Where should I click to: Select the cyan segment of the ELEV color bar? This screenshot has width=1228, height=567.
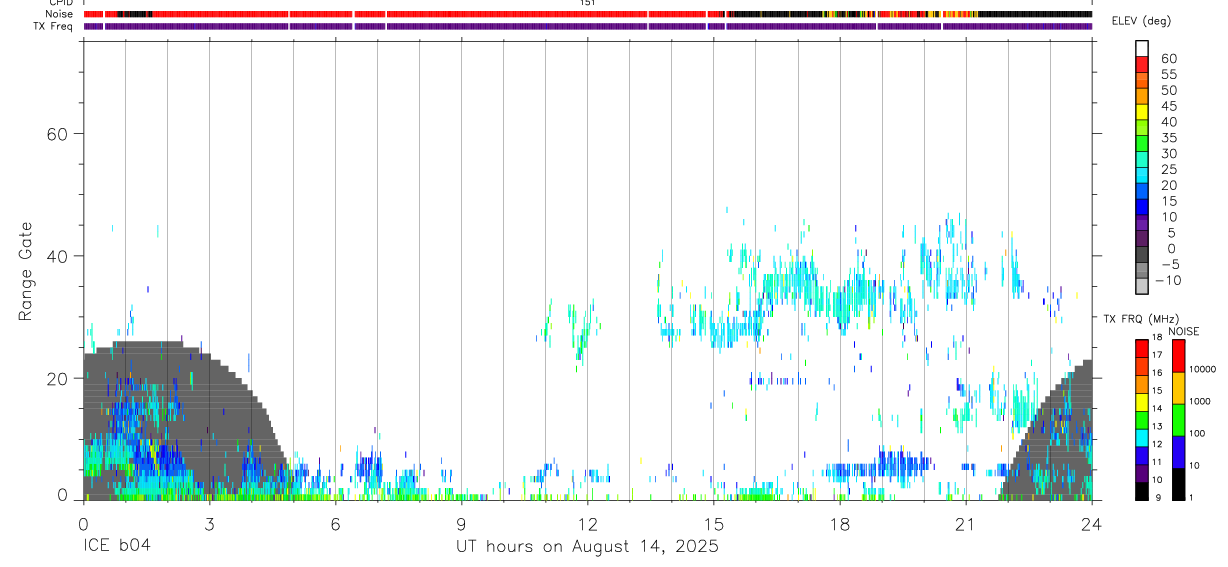(1142, 175)
